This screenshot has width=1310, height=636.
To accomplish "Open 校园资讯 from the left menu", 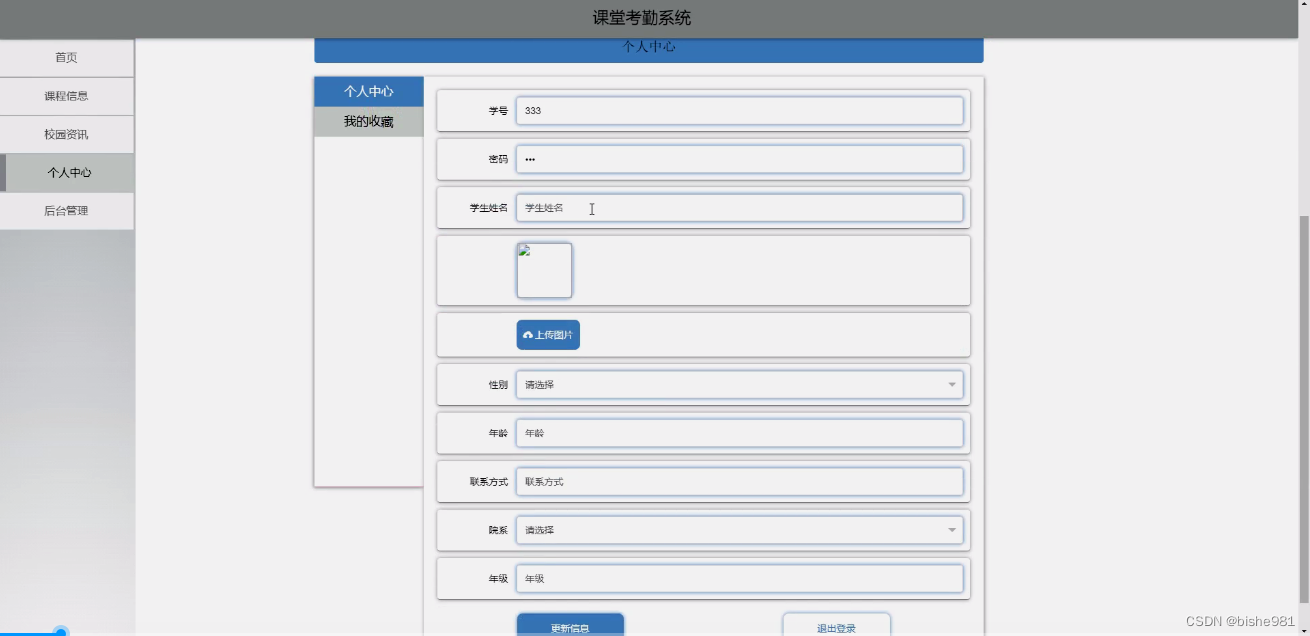I will pos(66,134).
